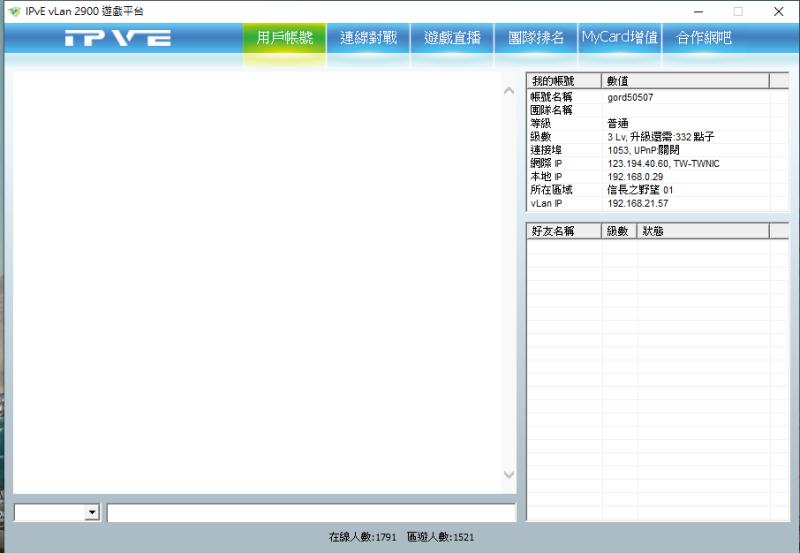
Task: Click the 連接埠 row label
Action: click(x=546, y=150)
